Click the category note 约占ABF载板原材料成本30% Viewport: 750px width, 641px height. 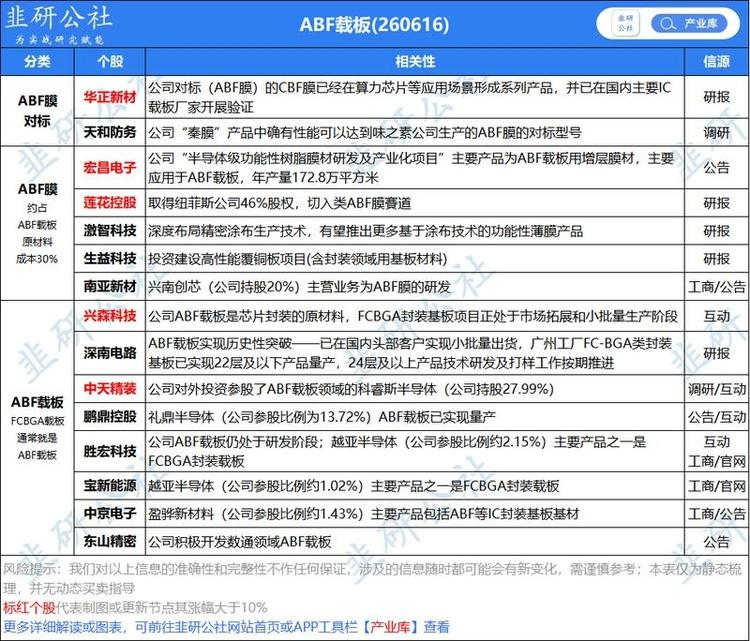point(37,233)
